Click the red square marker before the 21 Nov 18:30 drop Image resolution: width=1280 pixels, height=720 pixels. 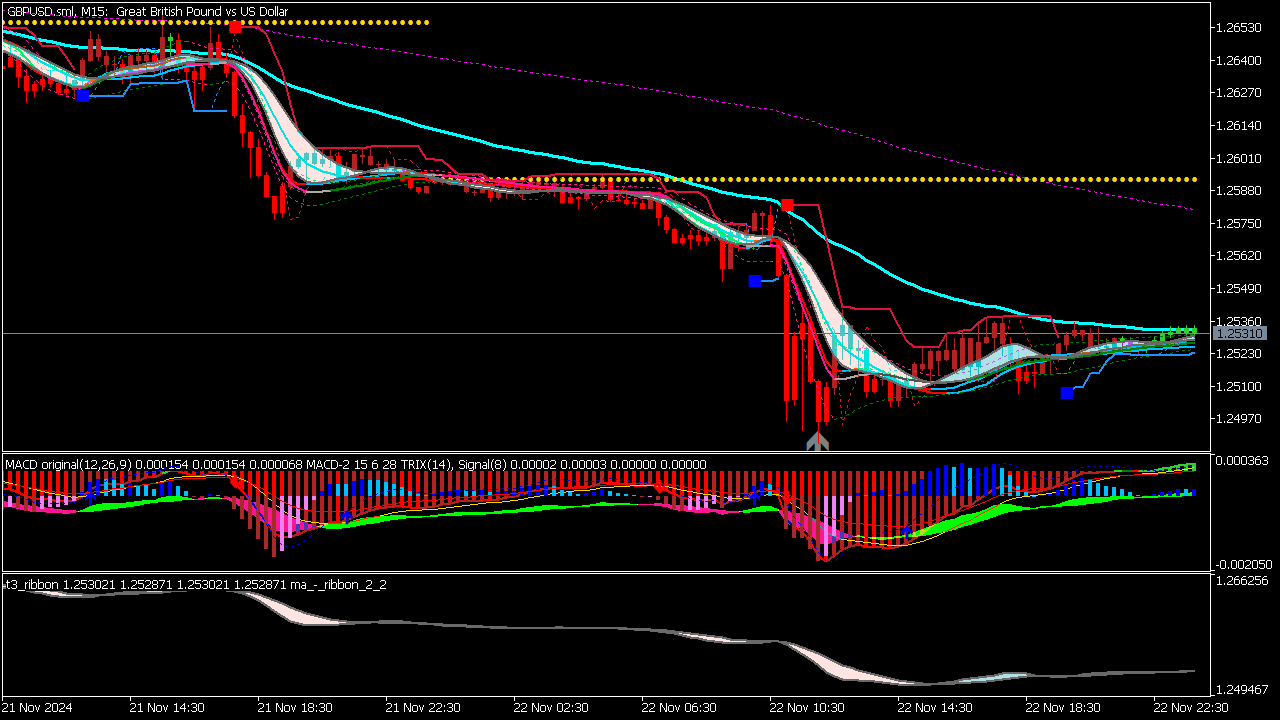[x=235, y=27]
